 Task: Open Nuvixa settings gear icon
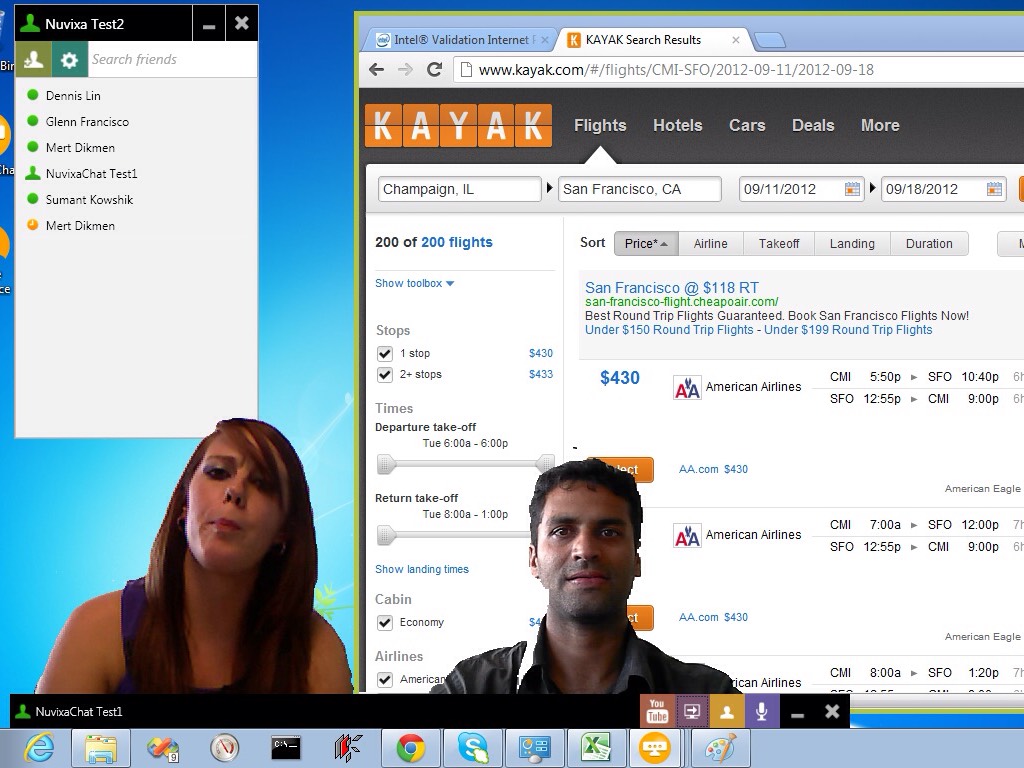click(69, 60)
